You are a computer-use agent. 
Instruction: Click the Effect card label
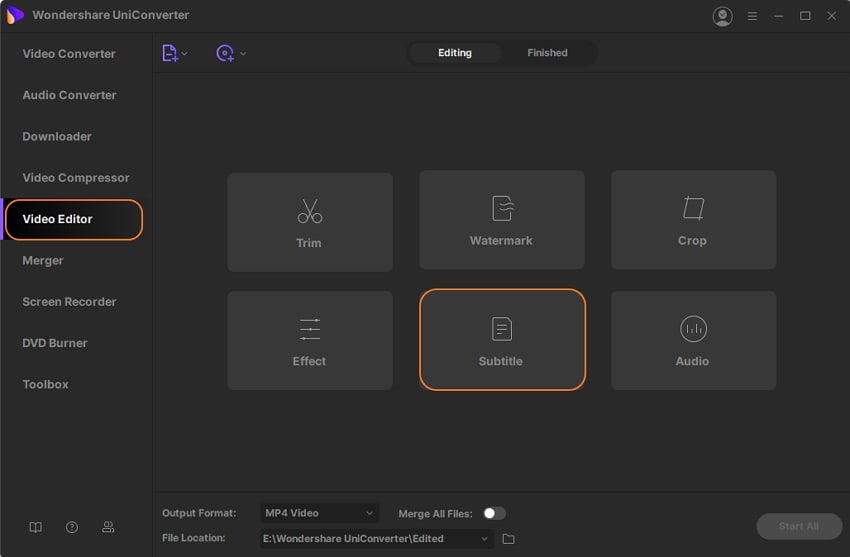[309, 361]
